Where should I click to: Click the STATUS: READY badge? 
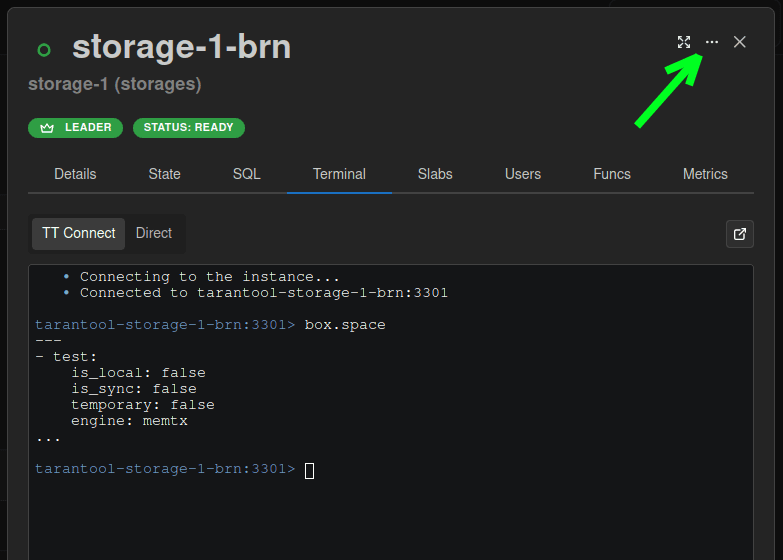click(189, 128)
